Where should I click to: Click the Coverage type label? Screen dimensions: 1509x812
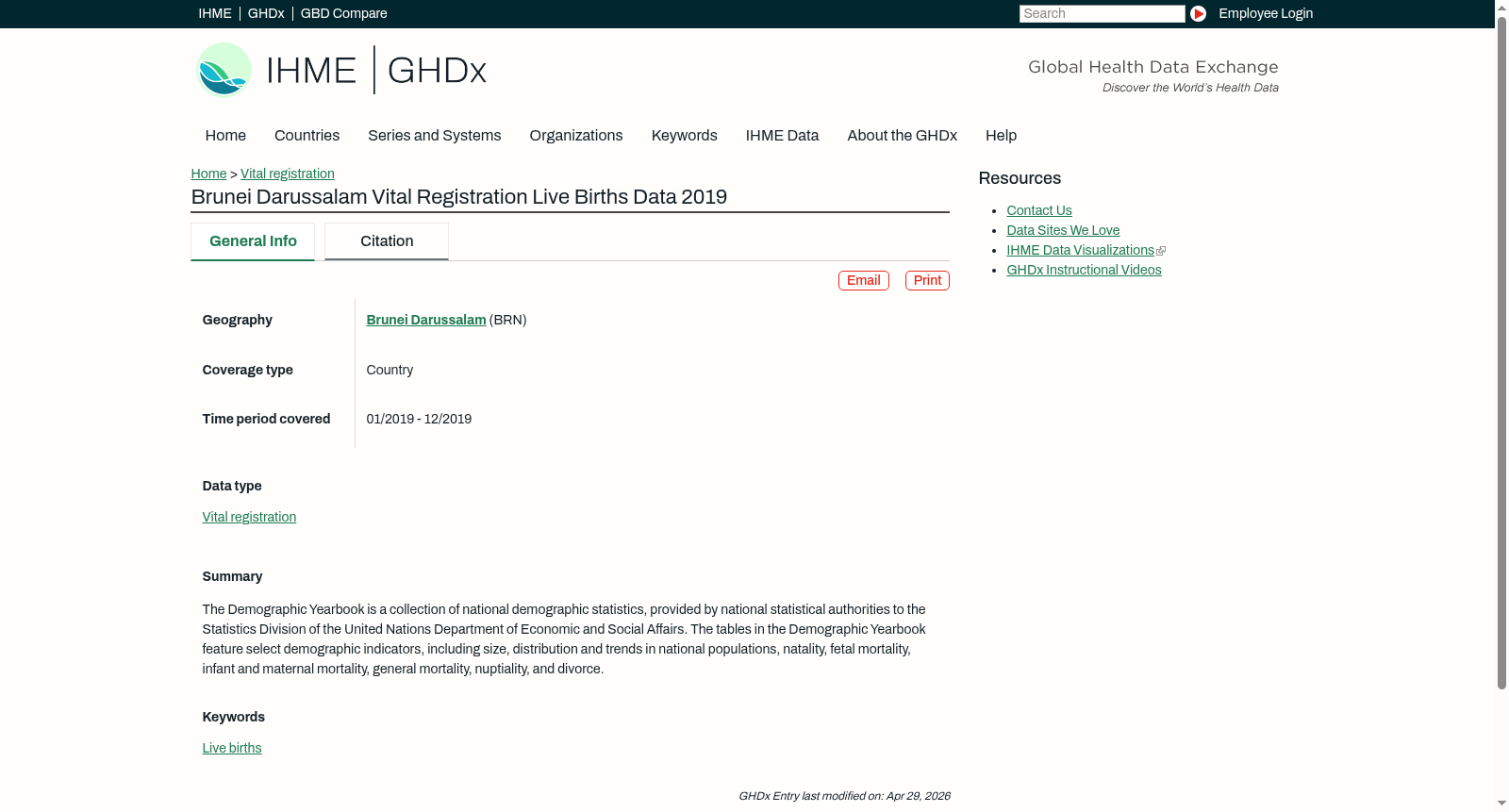(247, 370)
